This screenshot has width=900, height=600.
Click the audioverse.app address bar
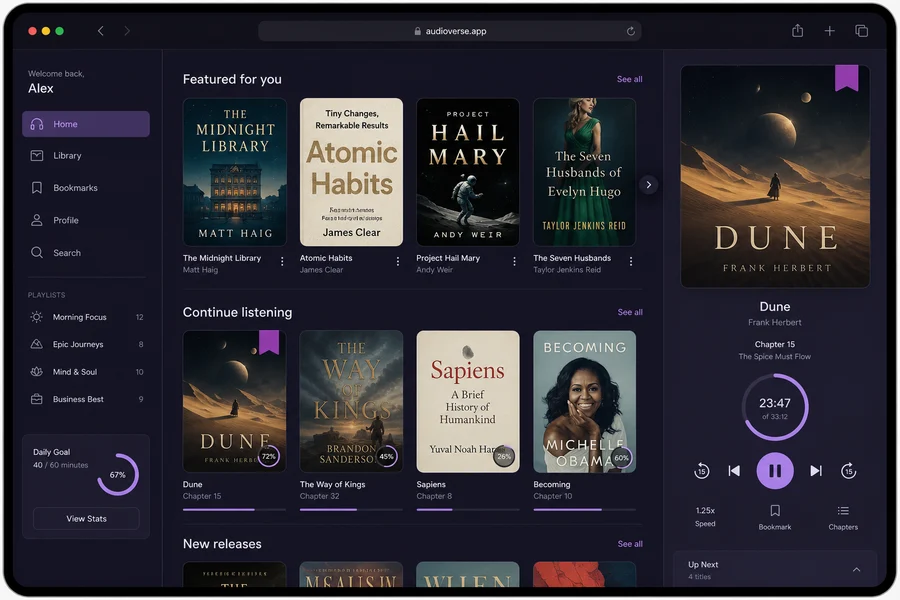(x=449, y=31)
